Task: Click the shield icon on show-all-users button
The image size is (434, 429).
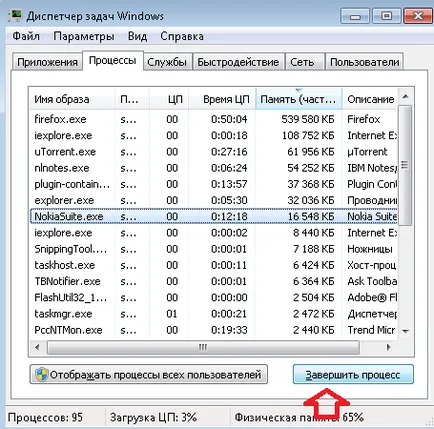Action: [x=41, y=375]
